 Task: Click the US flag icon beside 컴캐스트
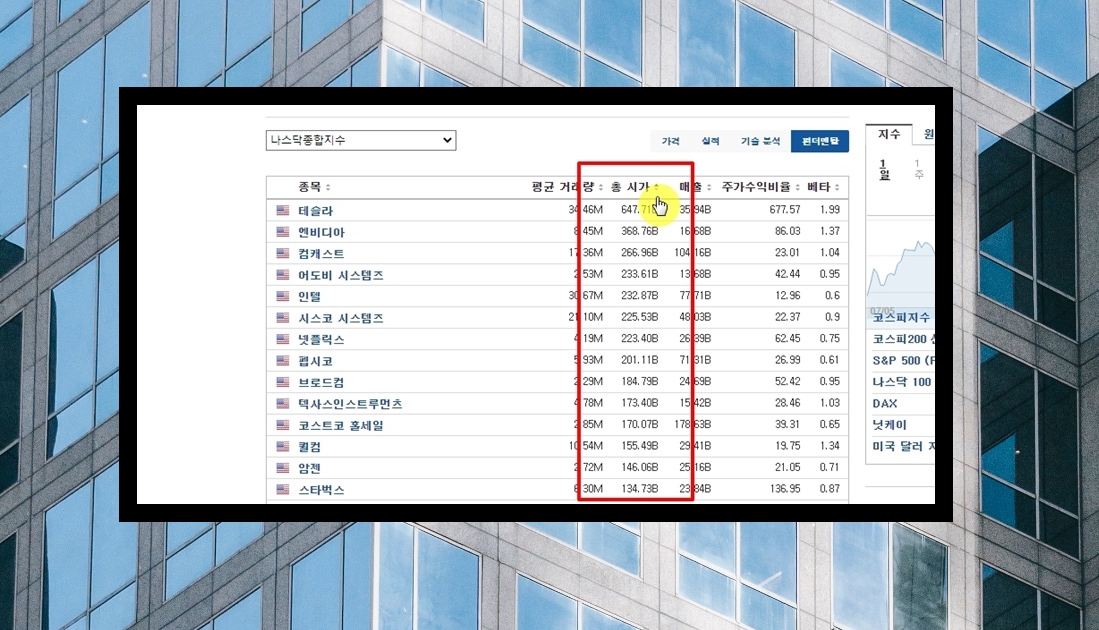[282, 253]
